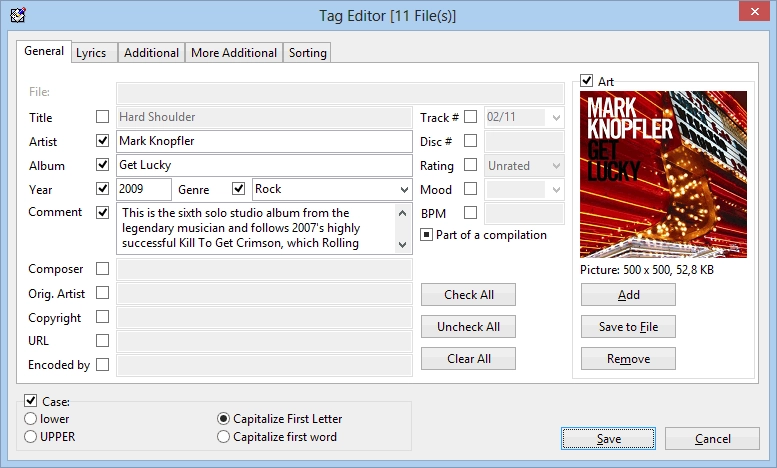Image resolution: width=777 pixels, height=468 pixels.
Task: Toggle the Case checkbox
Action: coord(31,401)
